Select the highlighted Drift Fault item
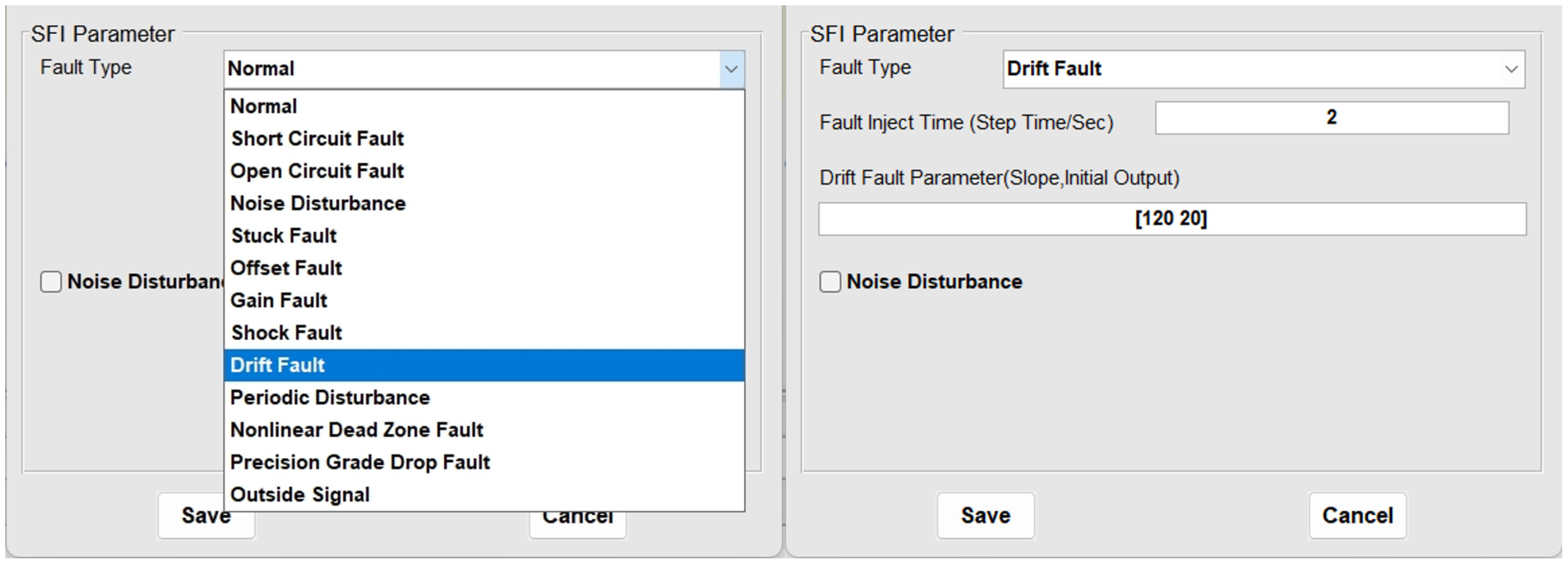 click(x=278, y=365)
